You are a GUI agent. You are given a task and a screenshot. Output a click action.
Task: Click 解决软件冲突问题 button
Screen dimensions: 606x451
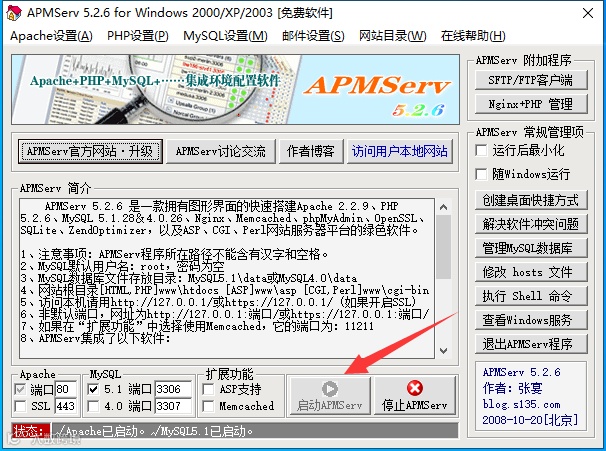(x=531, y=224)
